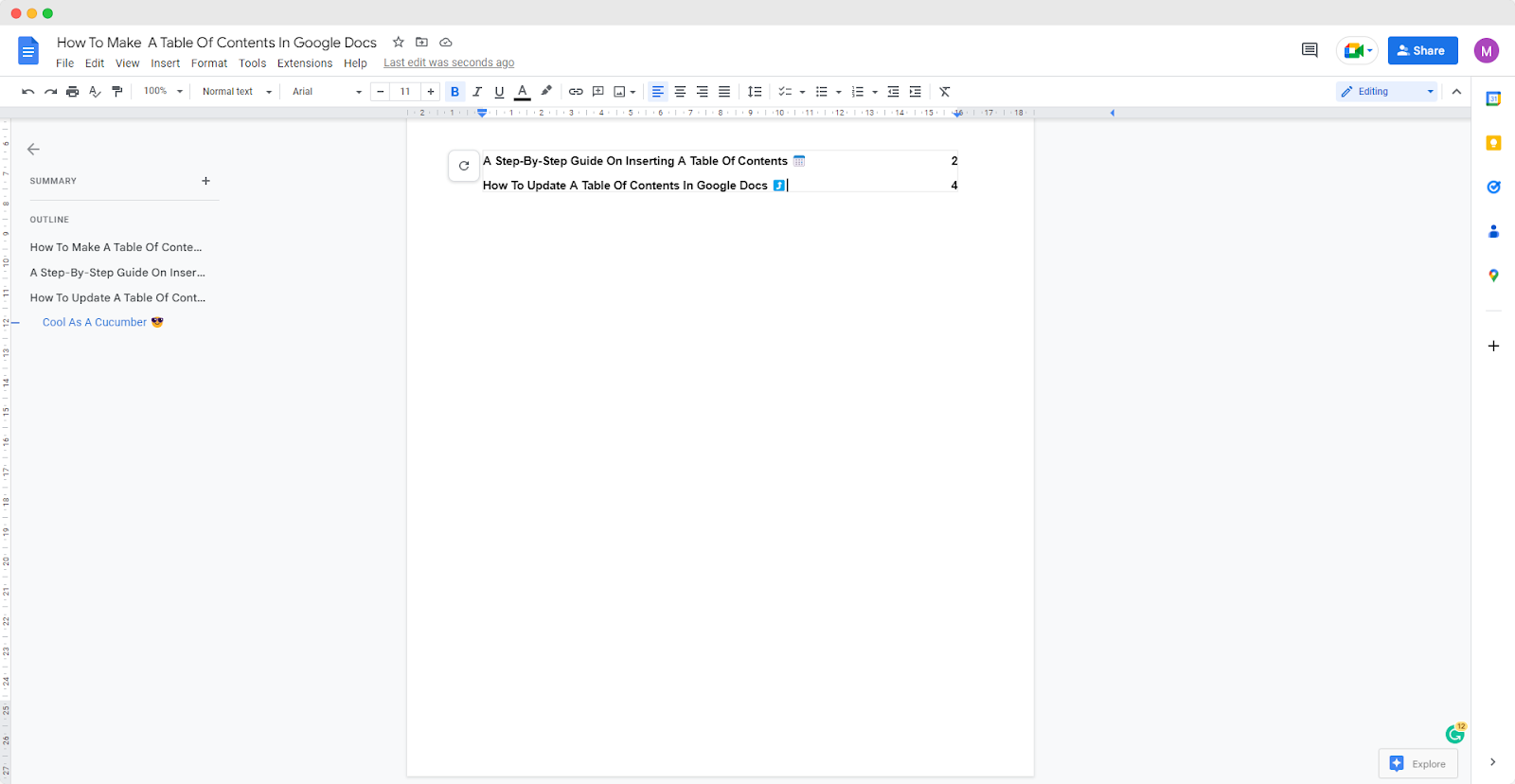Toggle the bulleted list
The width and height of the screenshot is (1515, 784).
tap(822, 92)
